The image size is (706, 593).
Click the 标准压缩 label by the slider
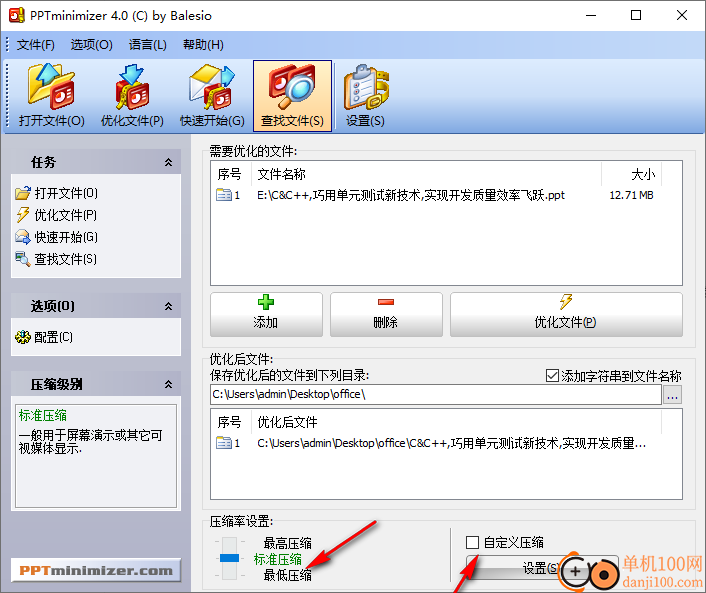(277, 559)
